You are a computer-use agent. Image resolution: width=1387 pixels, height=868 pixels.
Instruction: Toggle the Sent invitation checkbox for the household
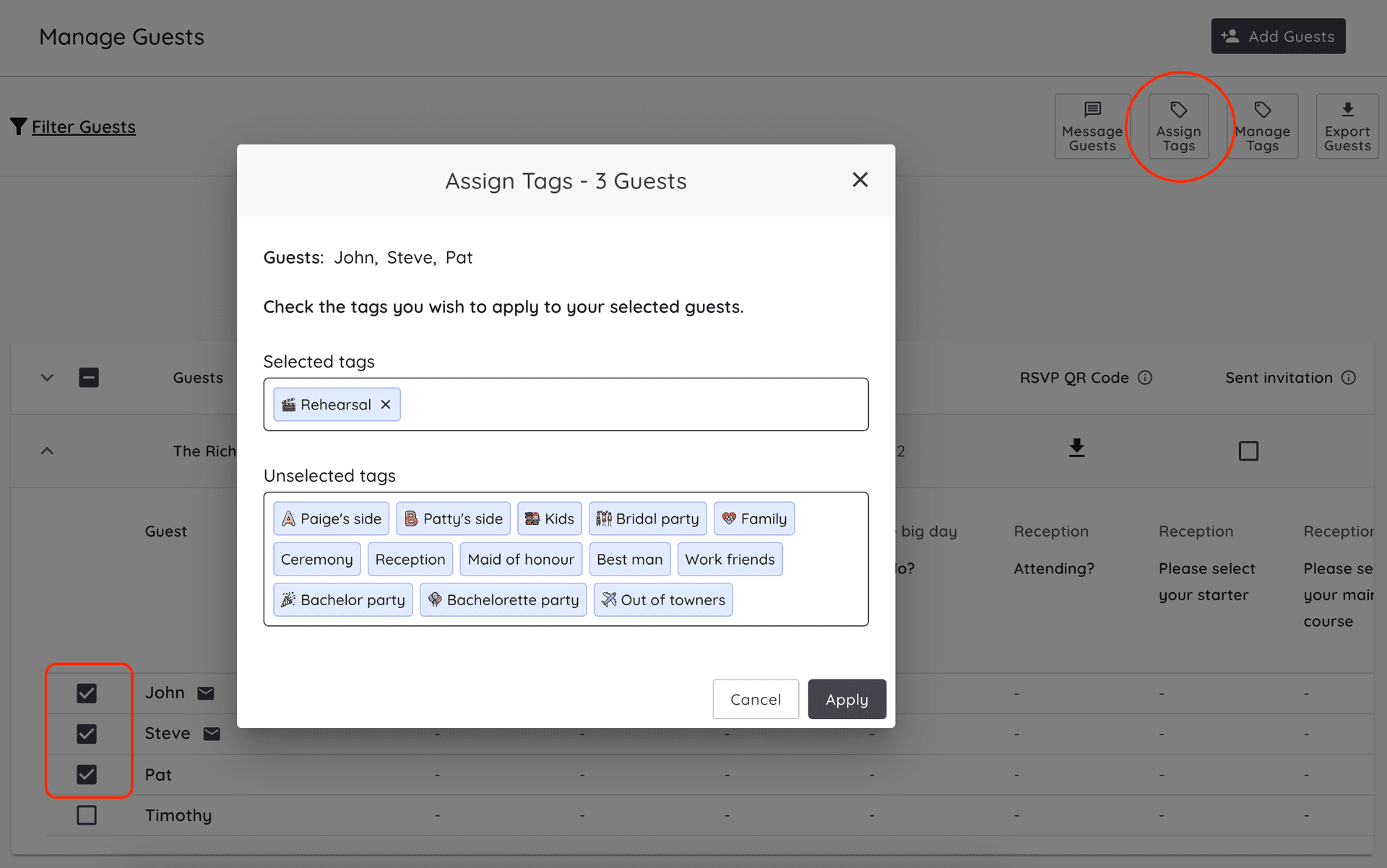pos(1249,451)
